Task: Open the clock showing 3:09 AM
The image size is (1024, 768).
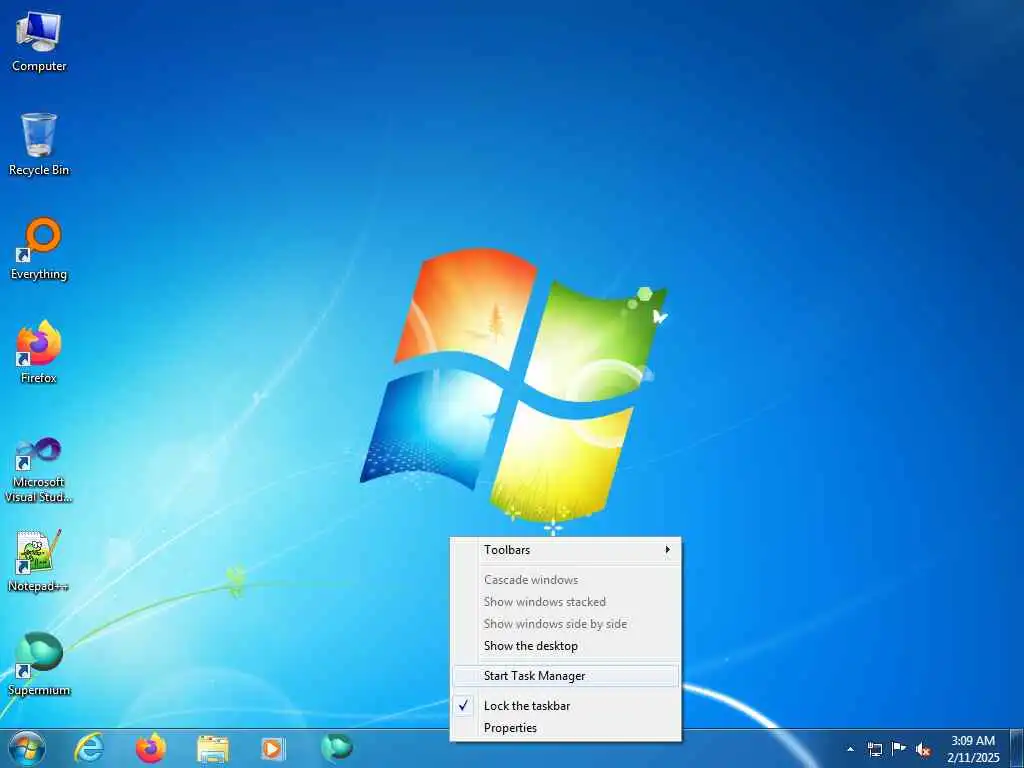Action: [x=973, y=749]
